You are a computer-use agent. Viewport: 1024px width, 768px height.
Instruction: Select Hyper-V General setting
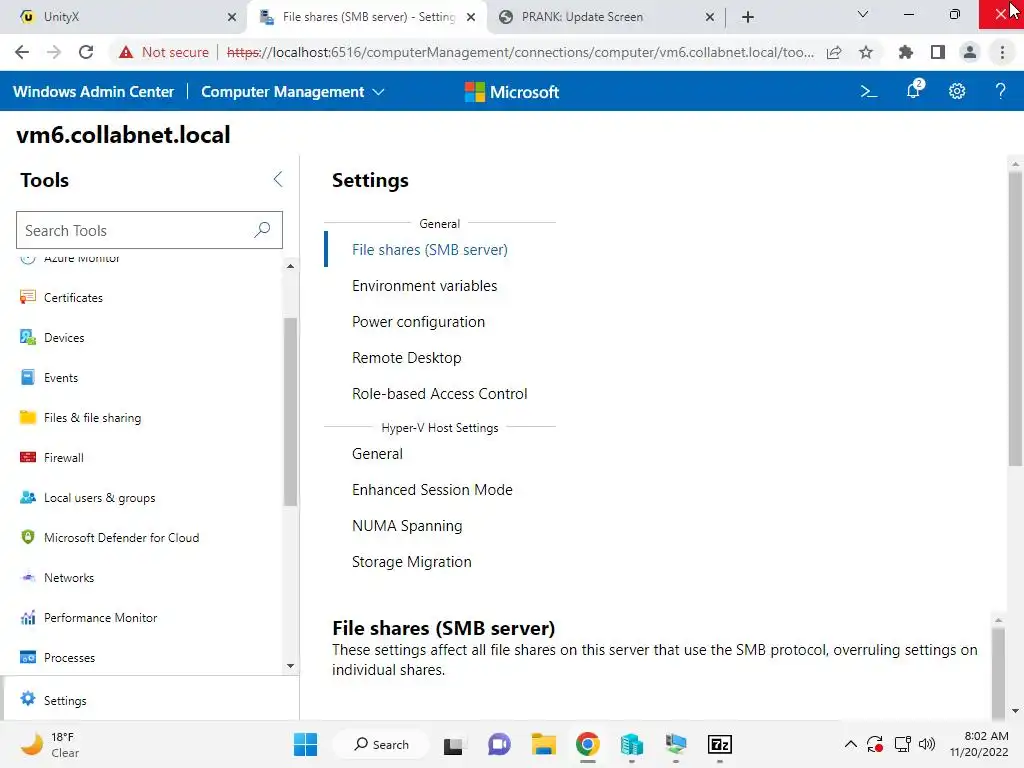pos(377,453)
